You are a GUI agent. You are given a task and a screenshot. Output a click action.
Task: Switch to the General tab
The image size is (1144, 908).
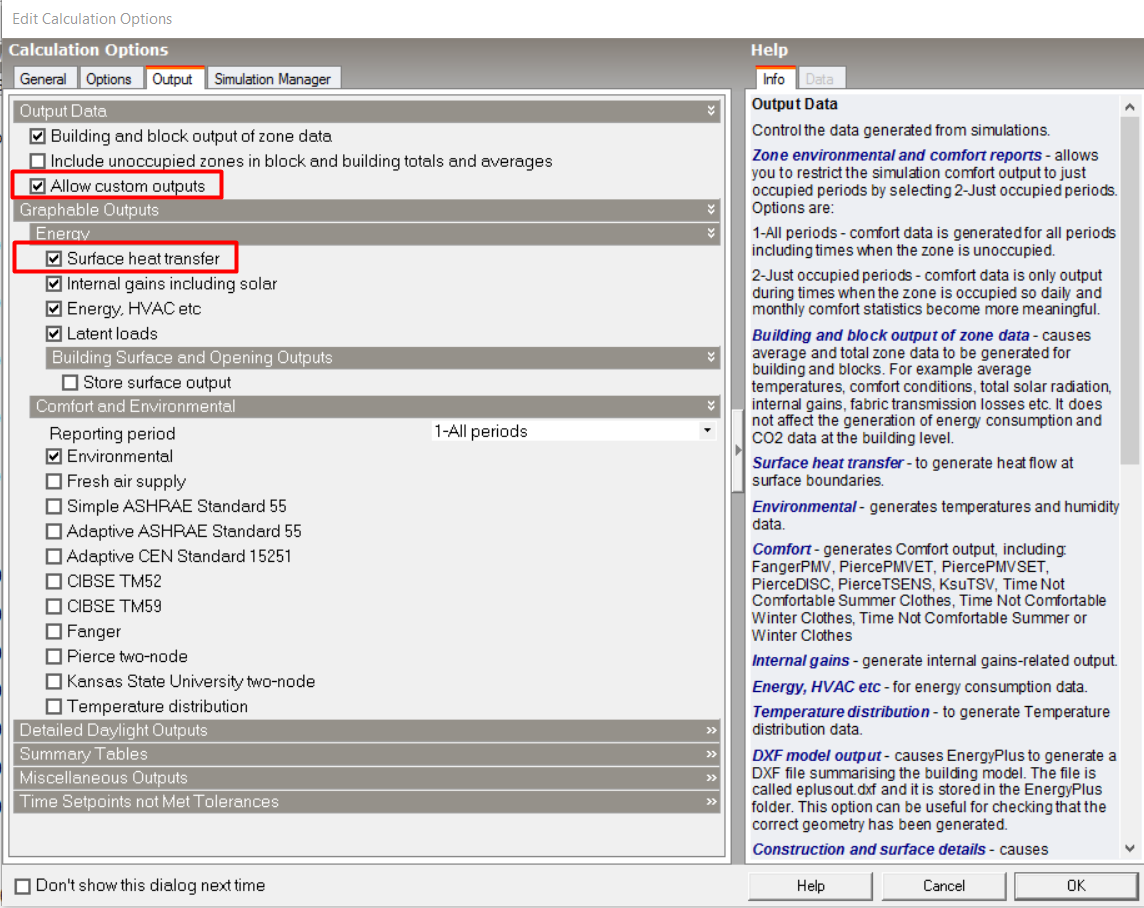tap(43, 79)
